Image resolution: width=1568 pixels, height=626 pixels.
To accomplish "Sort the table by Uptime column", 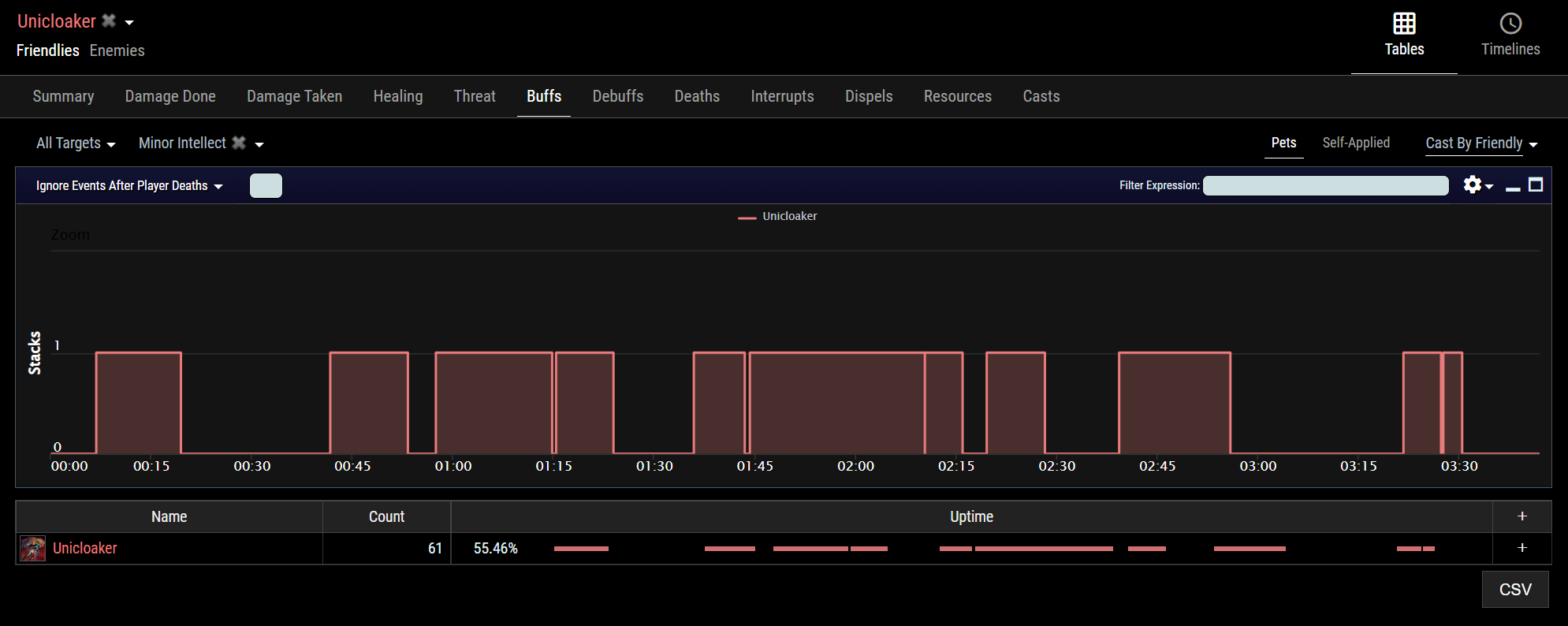I will click(971, 516).
